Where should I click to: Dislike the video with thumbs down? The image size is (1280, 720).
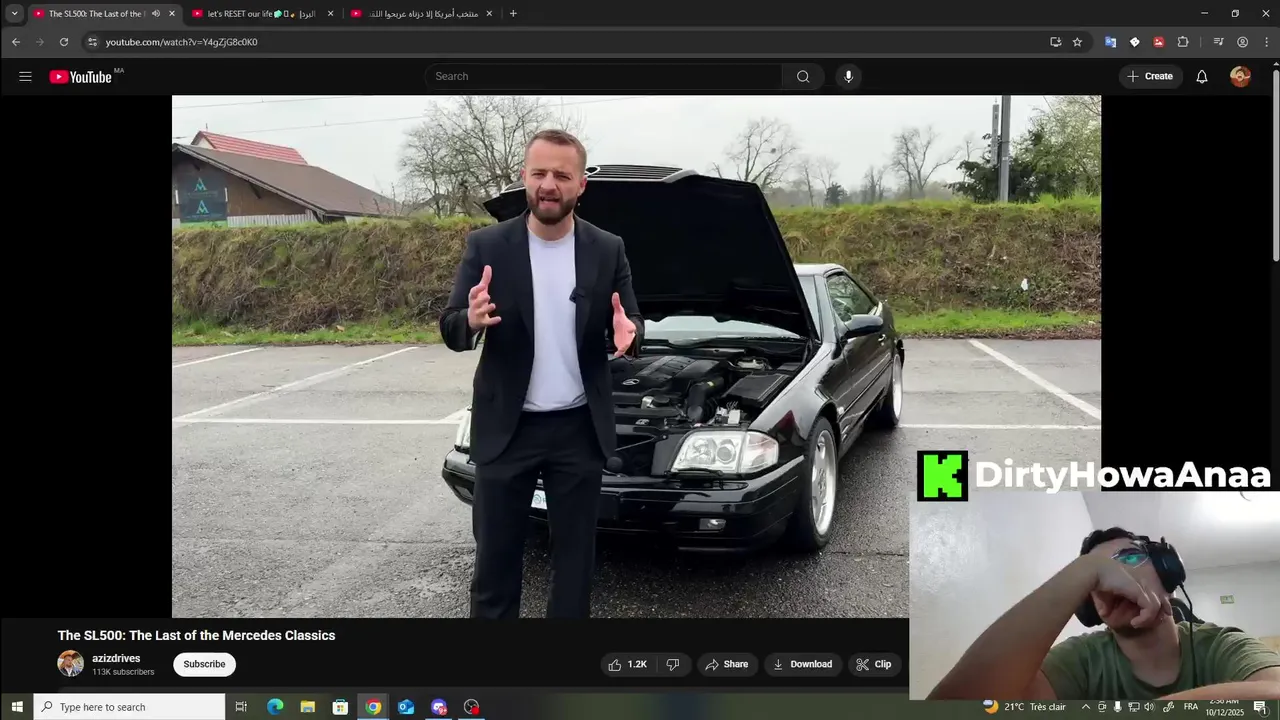[x=673, y=664]
